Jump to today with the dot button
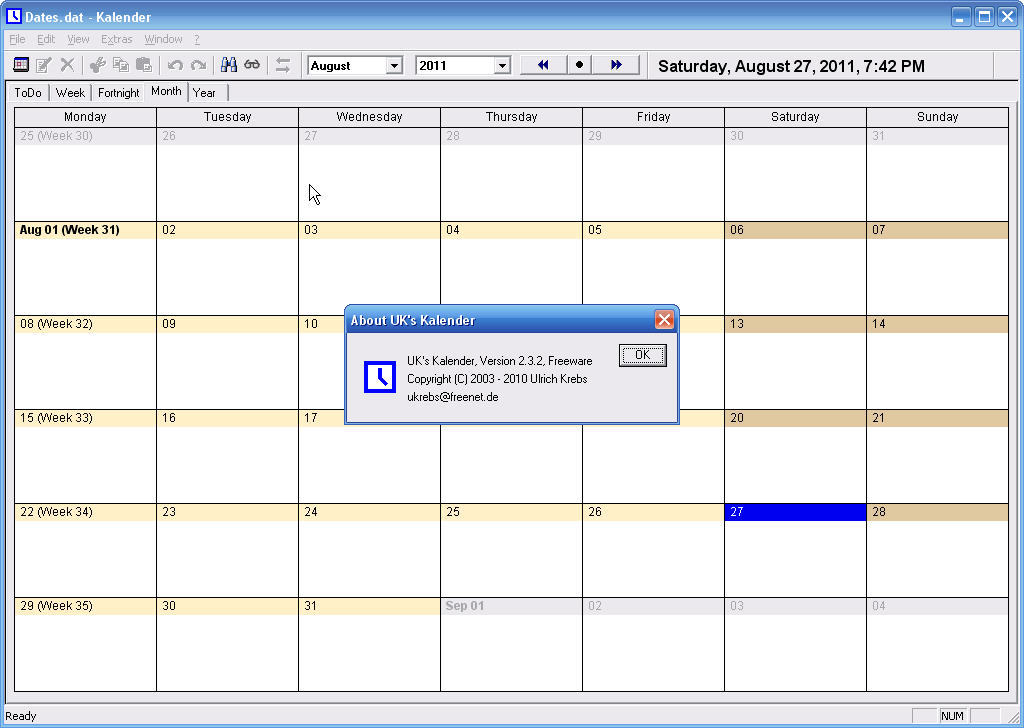Image resolution: width=1024 pixels, height=728 pixels. [x=579, y=65]
